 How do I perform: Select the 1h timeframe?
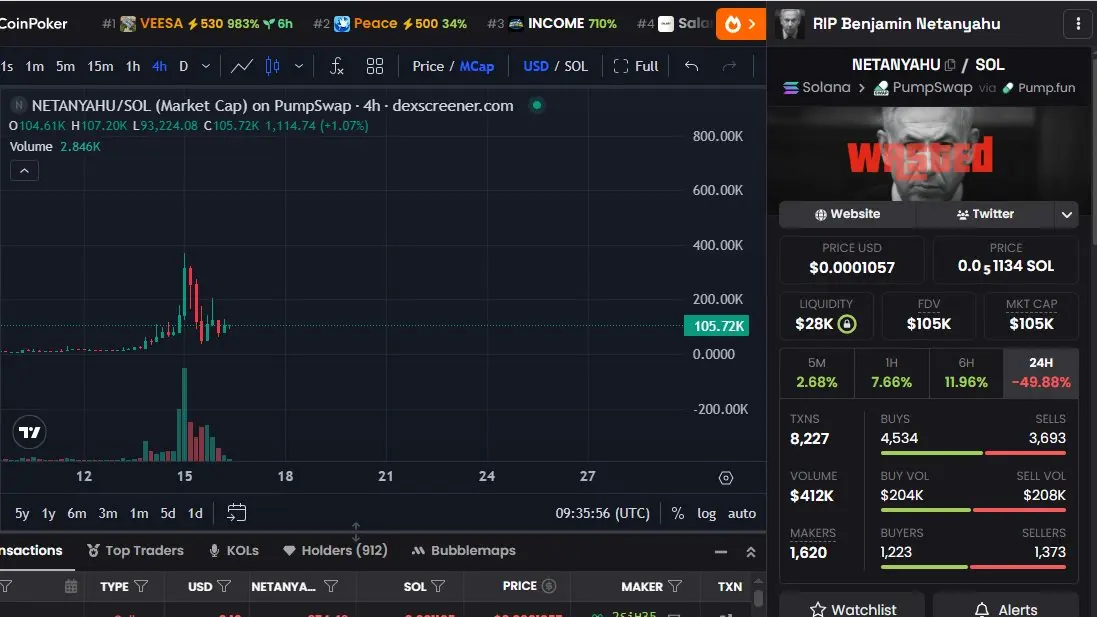click(x=133, y=66)
